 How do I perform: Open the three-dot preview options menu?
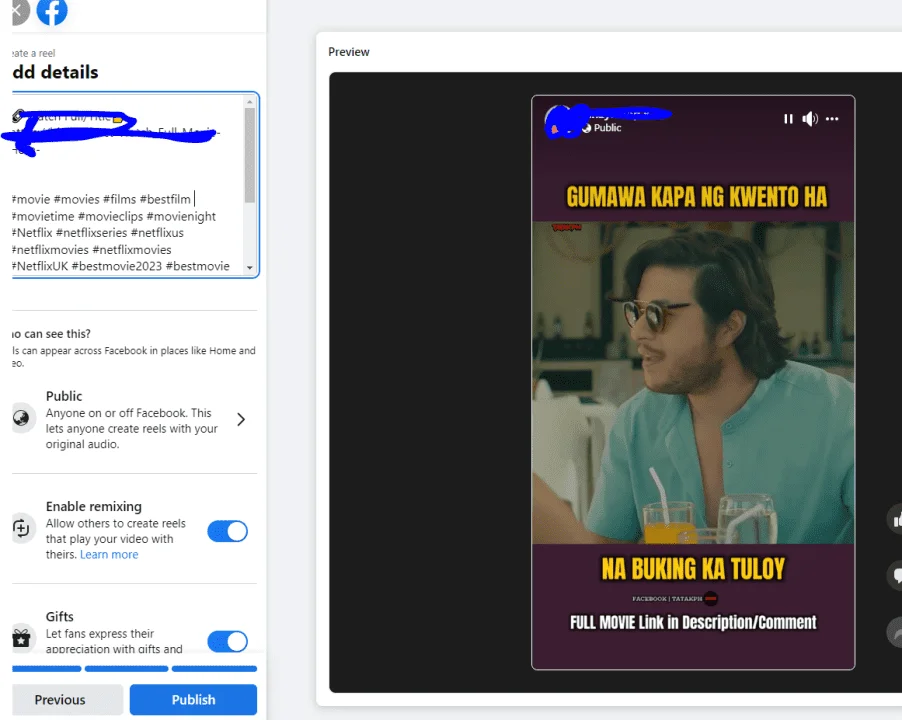pos(832,119)
